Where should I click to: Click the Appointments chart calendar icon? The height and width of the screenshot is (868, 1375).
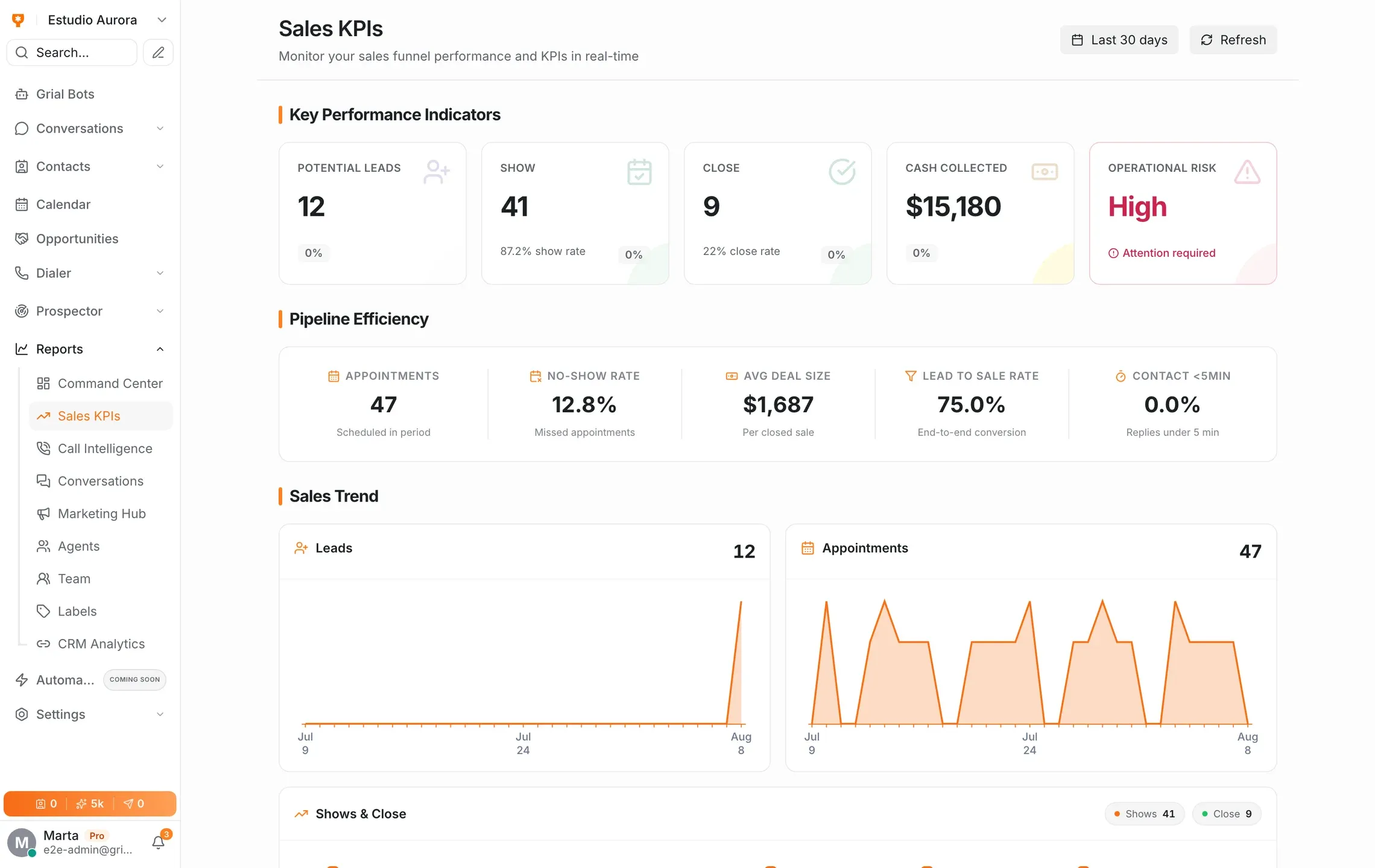808,548
